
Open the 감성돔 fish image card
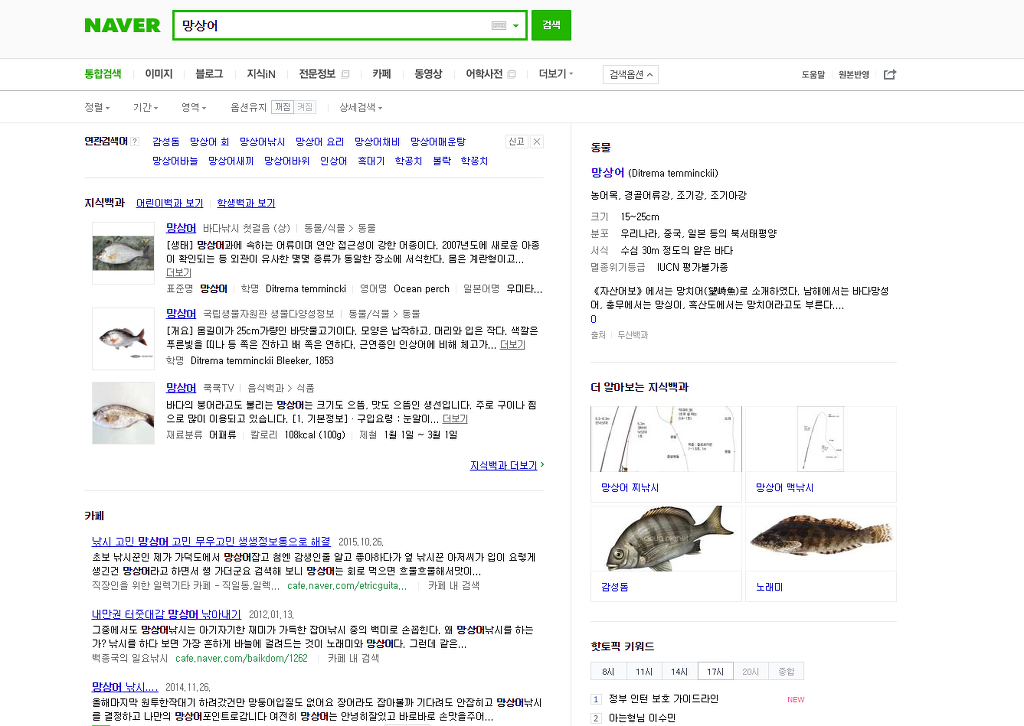coord(666,554)
